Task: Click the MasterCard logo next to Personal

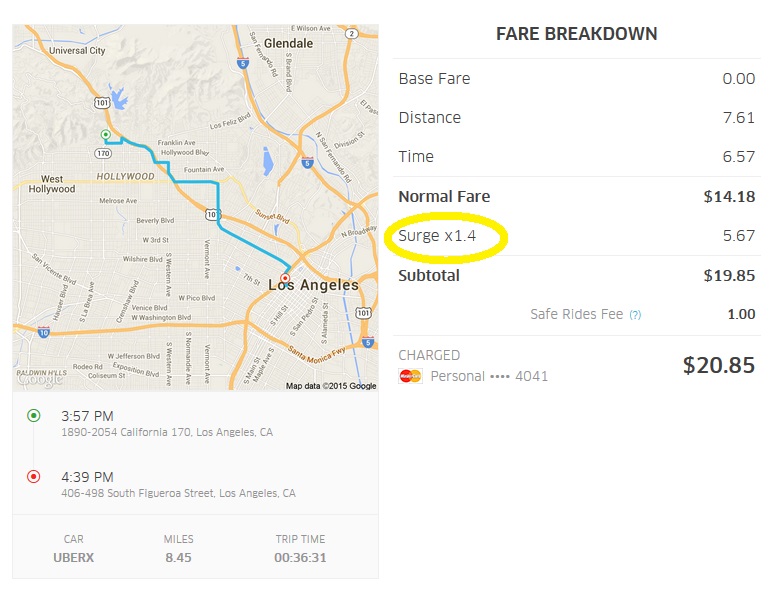Action: [409, 376]
